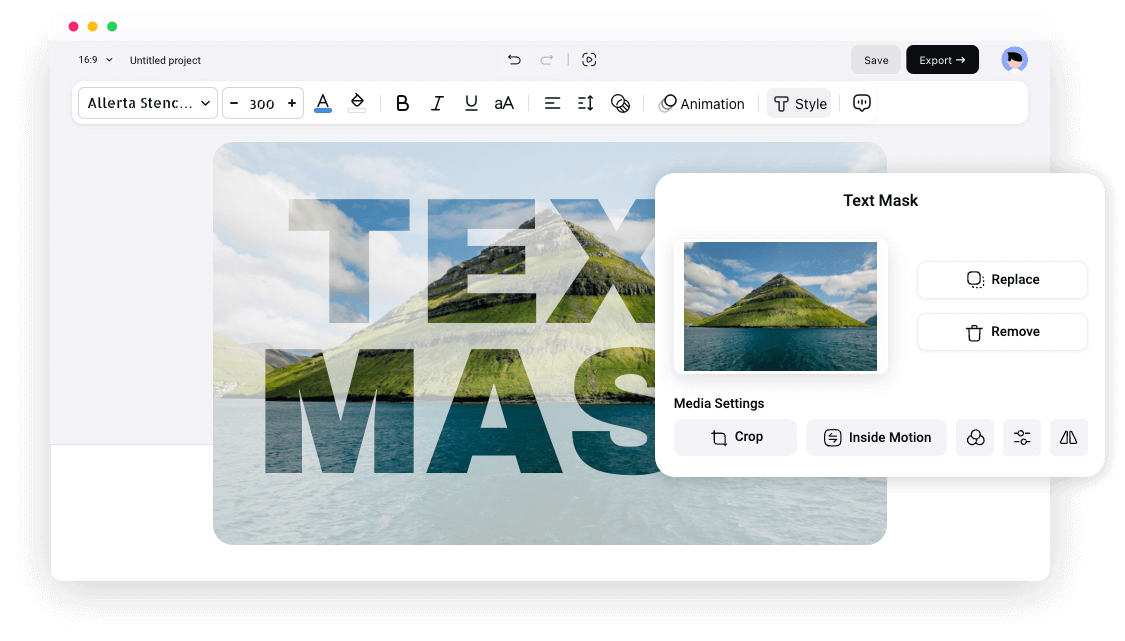The image size is (1125, 641).
Task: Open the Animation panel
Action: click(x=702, y=103)
